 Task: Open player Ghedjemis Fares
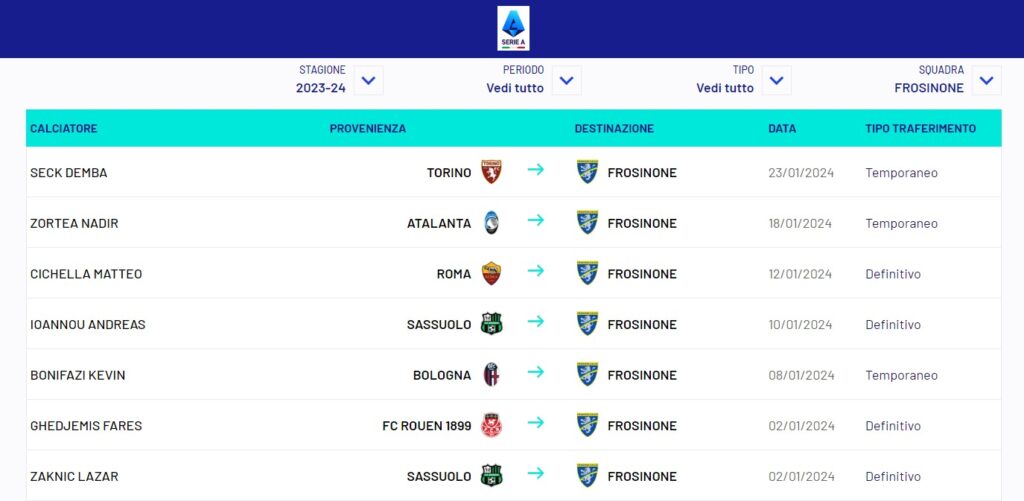tap(86, 426)
